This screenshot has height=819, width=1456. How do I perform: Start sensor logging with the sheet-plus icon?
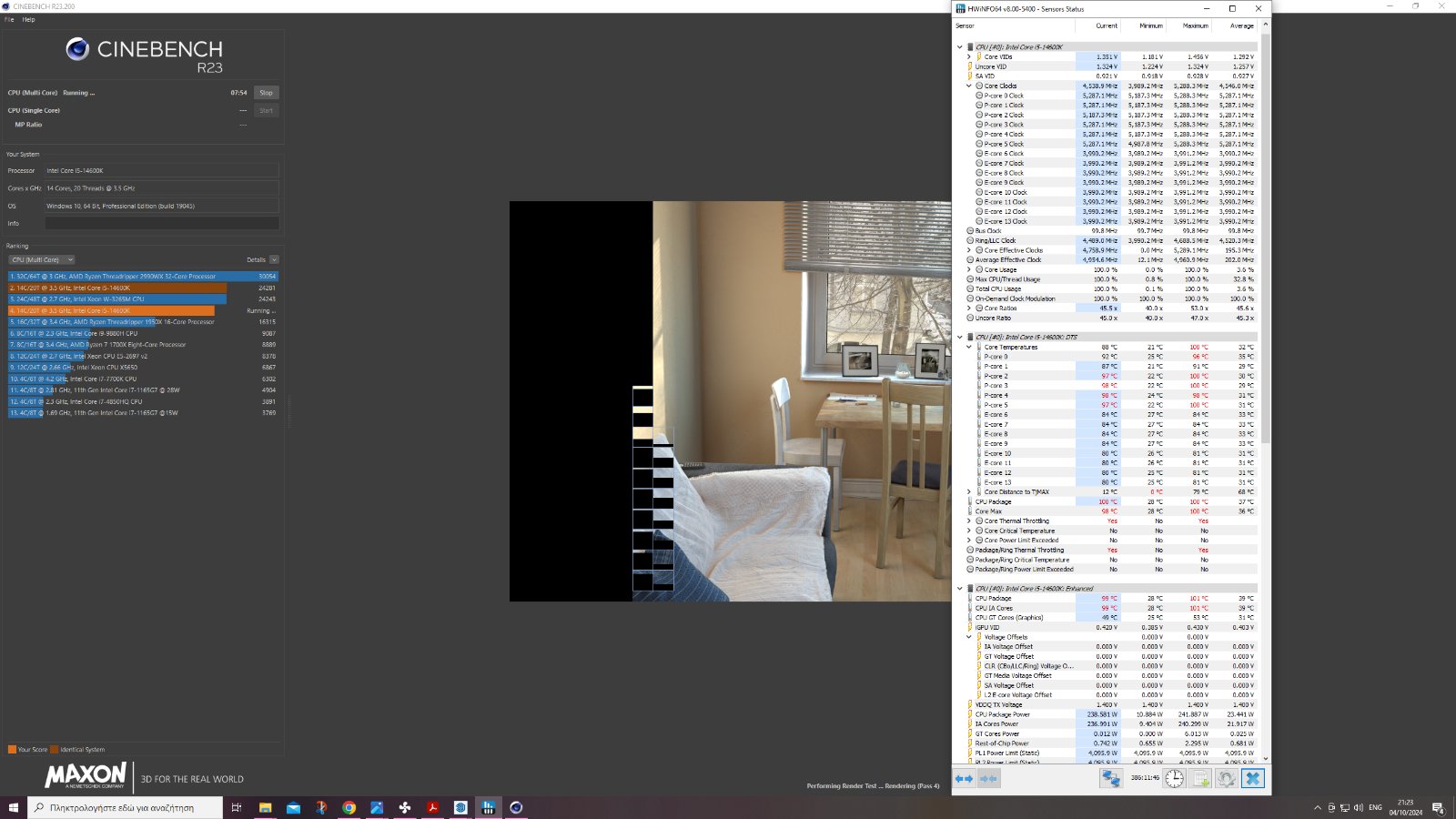click(1200, 779)
